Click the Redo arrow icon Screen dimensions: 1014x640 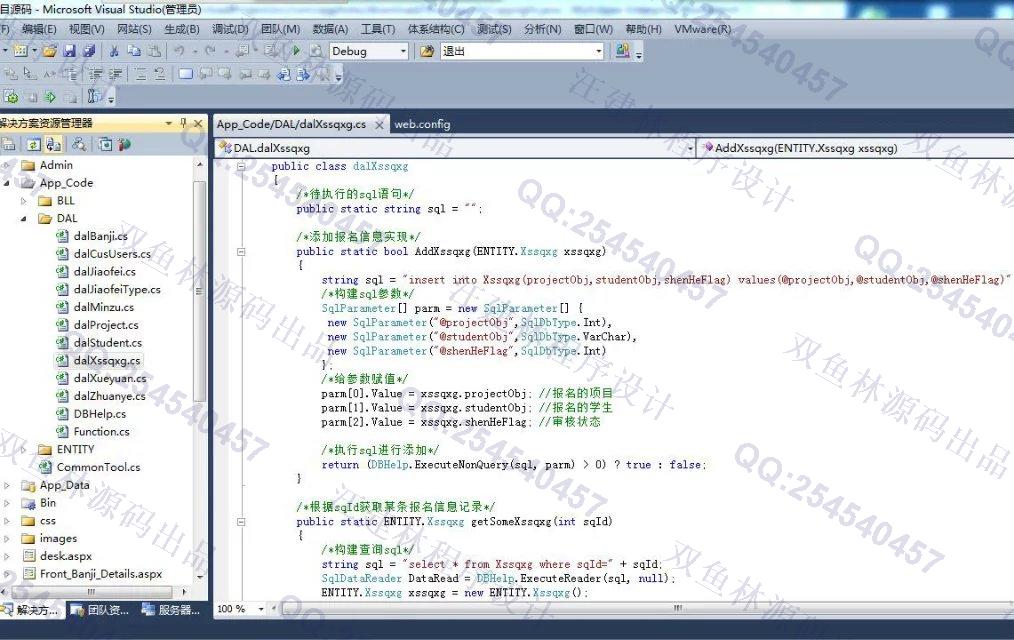coord(210,51)
